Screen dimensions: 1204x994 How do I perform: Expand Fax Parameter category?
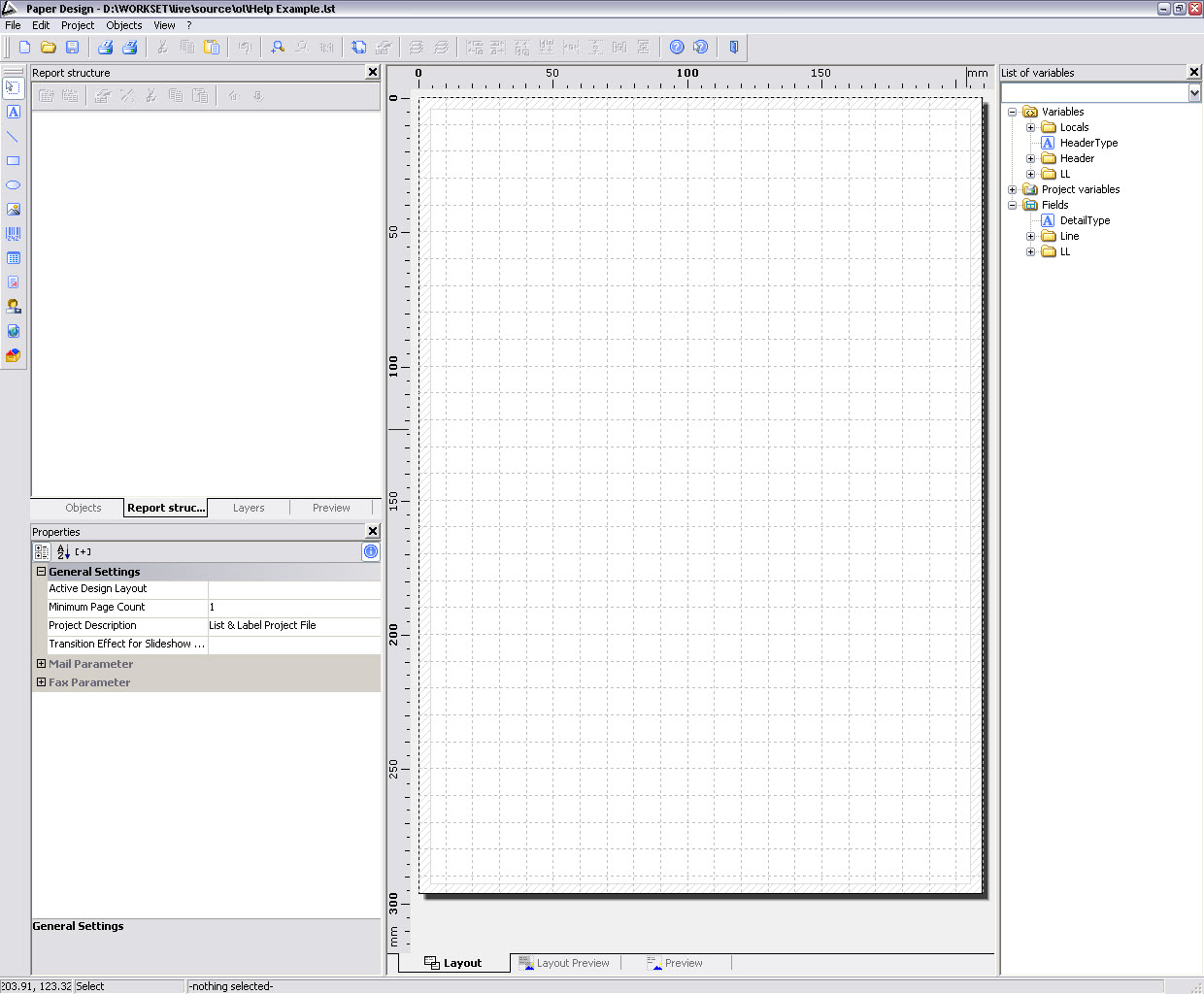[42, 682]
